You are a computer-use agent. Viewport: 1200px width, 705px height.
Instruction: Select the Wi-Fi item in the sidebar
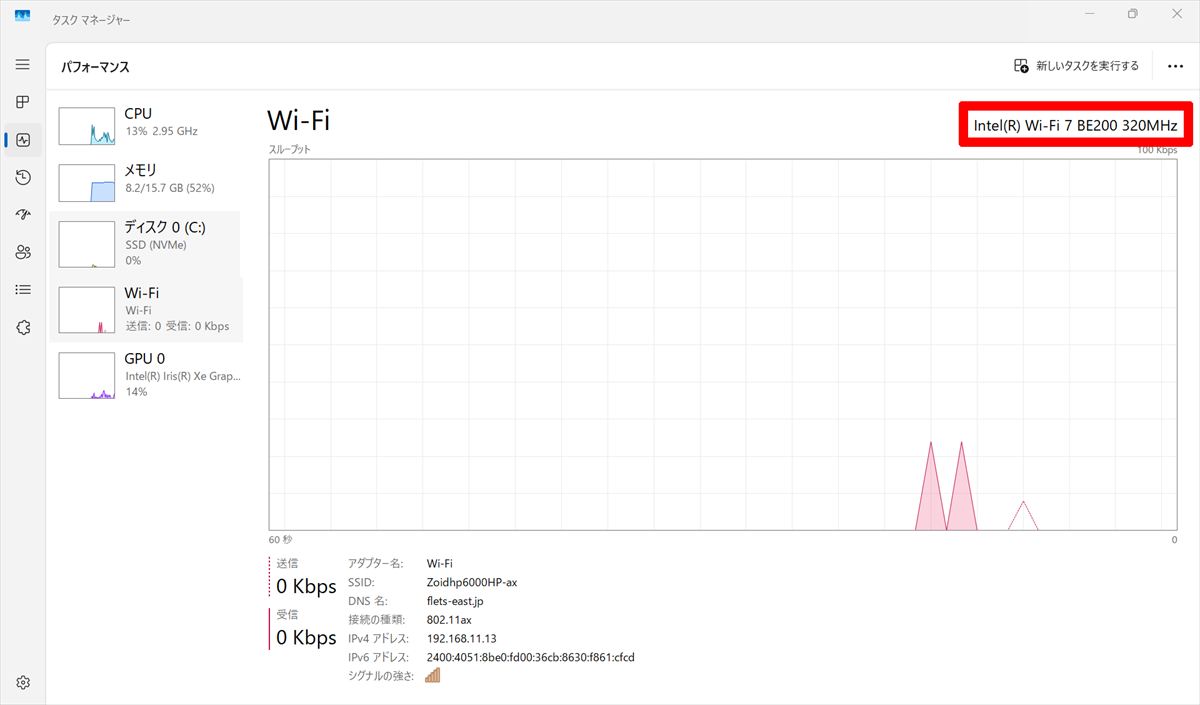(x=146, y=310)
